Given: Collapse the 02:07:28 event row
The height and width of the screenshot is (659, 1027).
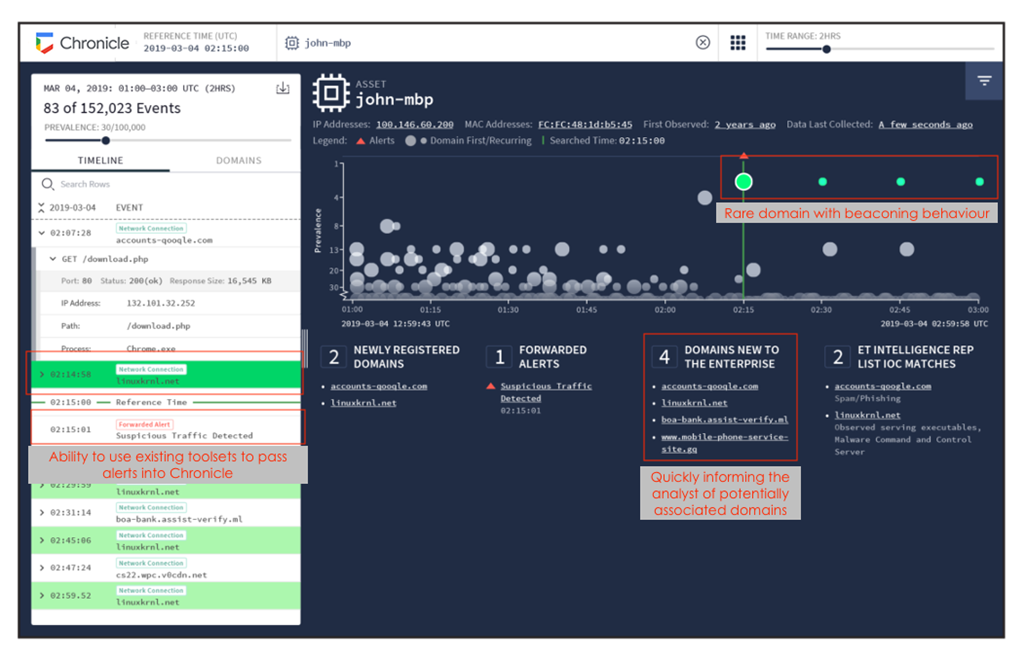Looking at the screenshot, I should [x=41, y=233].
